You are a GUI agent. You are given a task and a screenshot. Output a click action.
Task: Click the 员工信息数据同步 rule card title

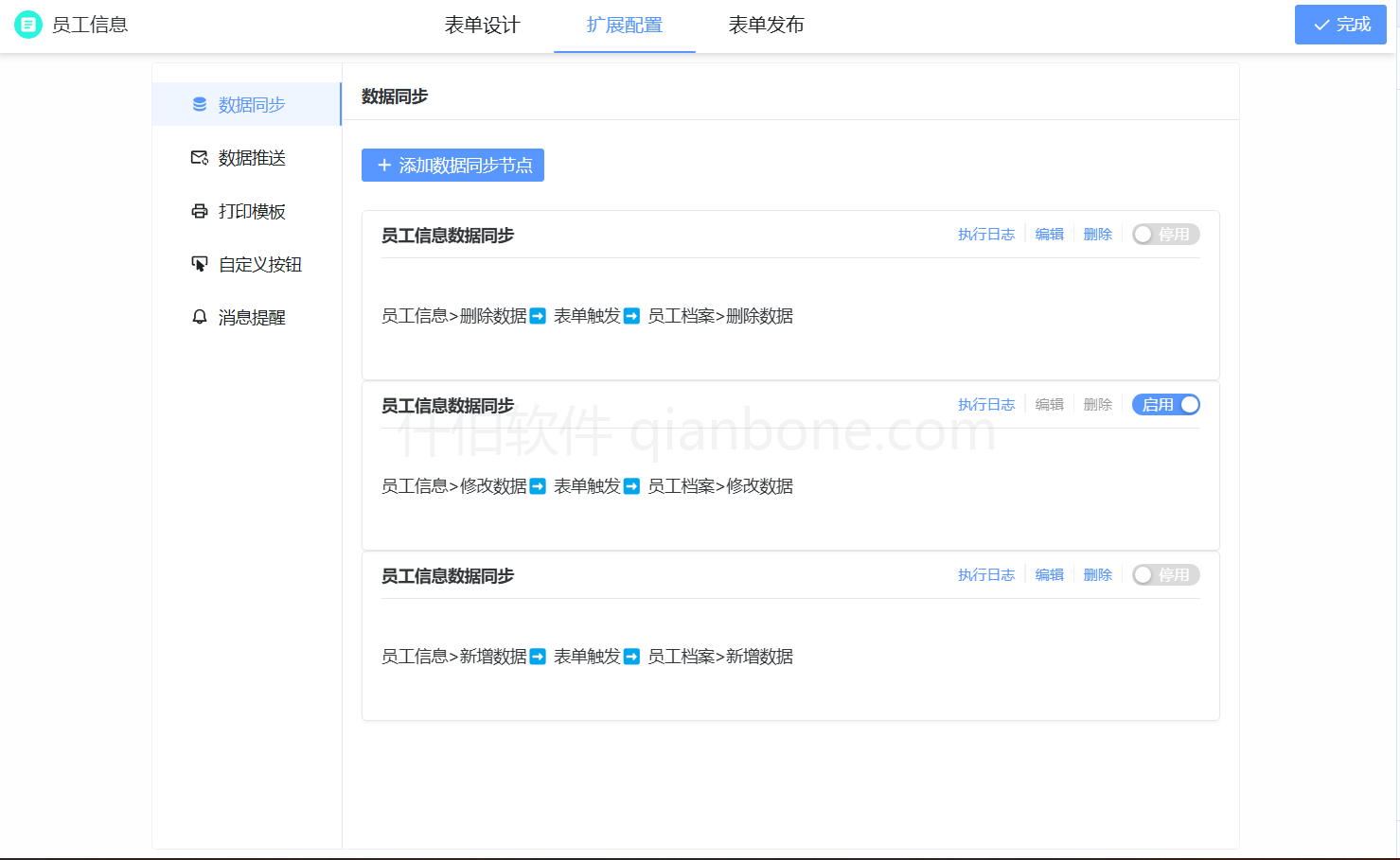coord(447,236)
